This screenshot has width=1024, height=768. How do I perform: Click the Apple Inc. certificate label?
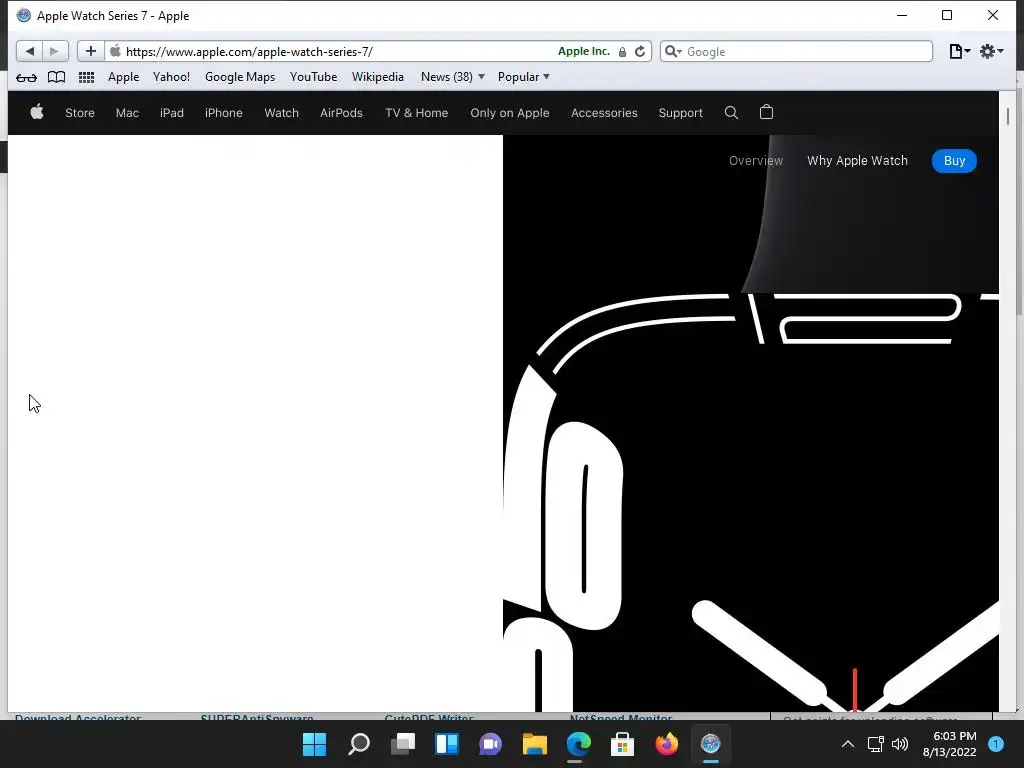(x=584, y=52)
